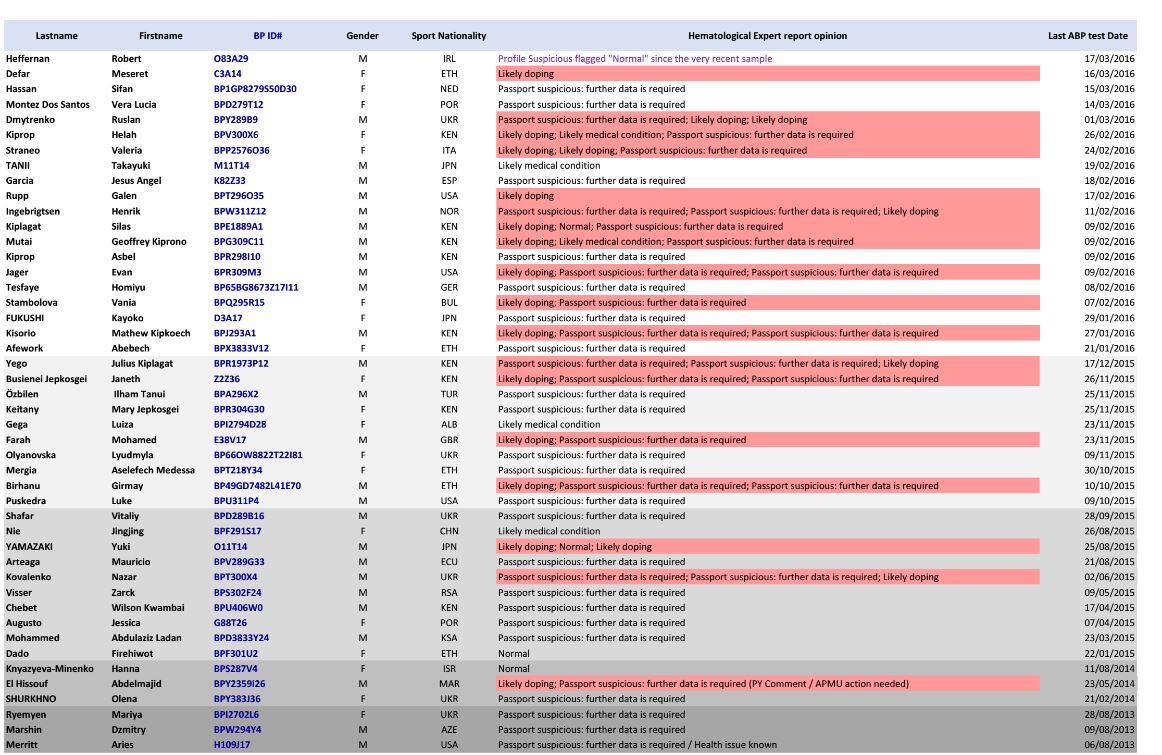Click test date 06/08/2013
Screen dimensions: 1162x755
click(x=1109, y=745)
